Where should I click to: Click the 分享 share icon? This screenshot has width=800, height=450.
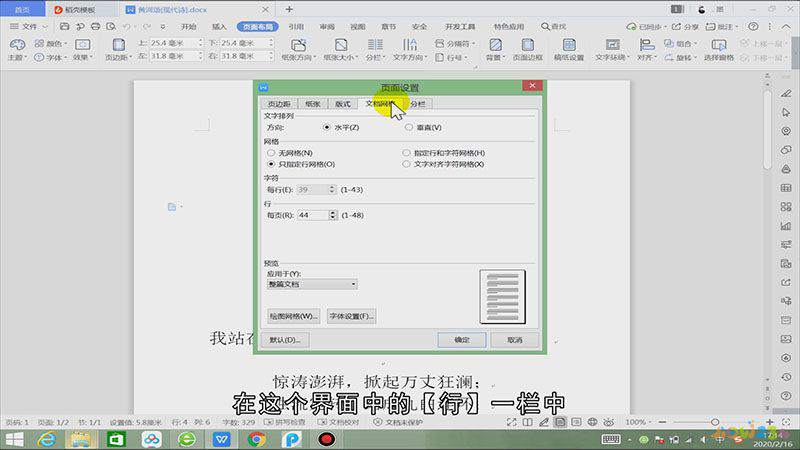click(685, 26)
